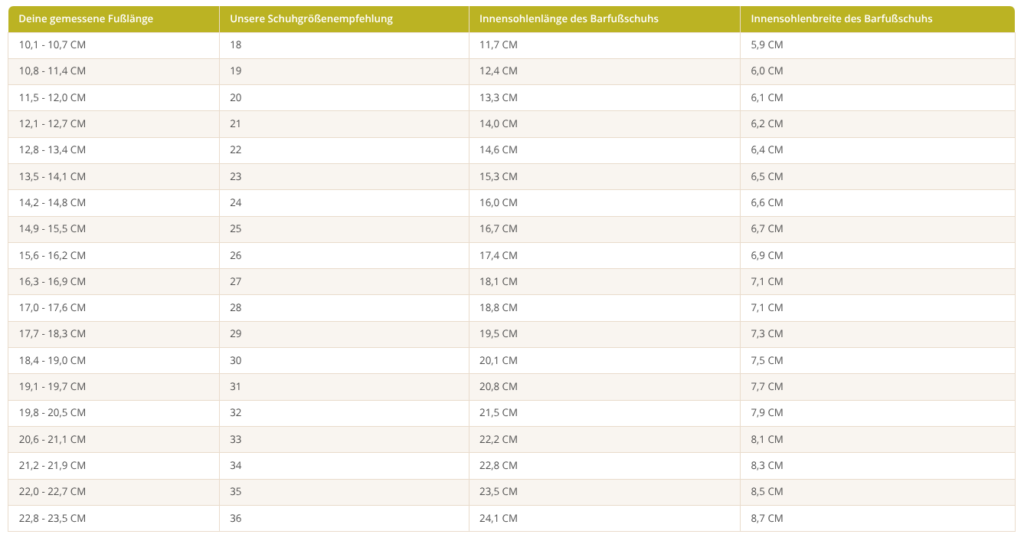
Task: Click the foot length range '17,0 - 17,6 CM'
Action: pyautogui.click(x=52, y=307)
